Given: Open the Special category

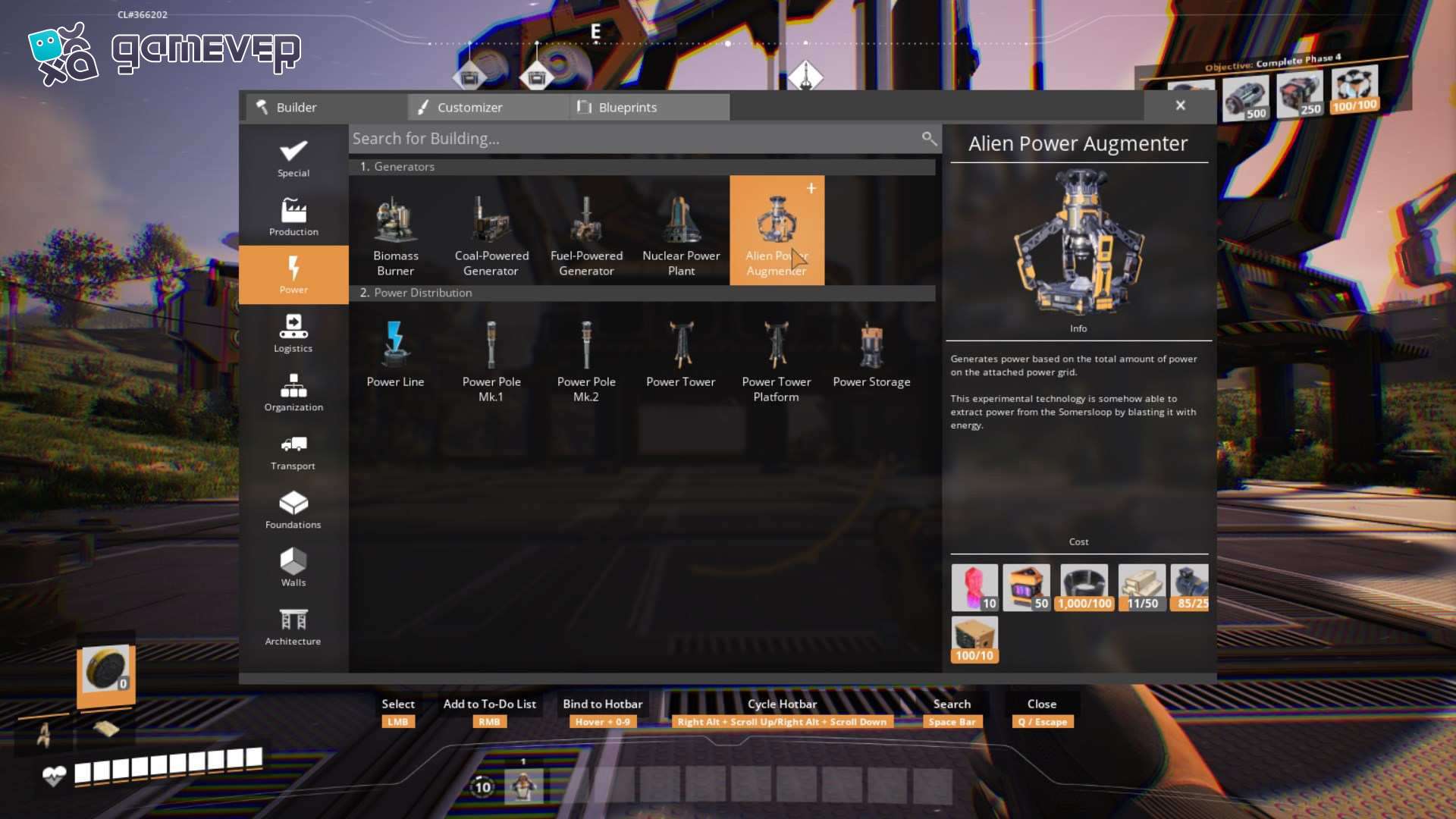Looking at the screenshot, I should click(293, 158).
